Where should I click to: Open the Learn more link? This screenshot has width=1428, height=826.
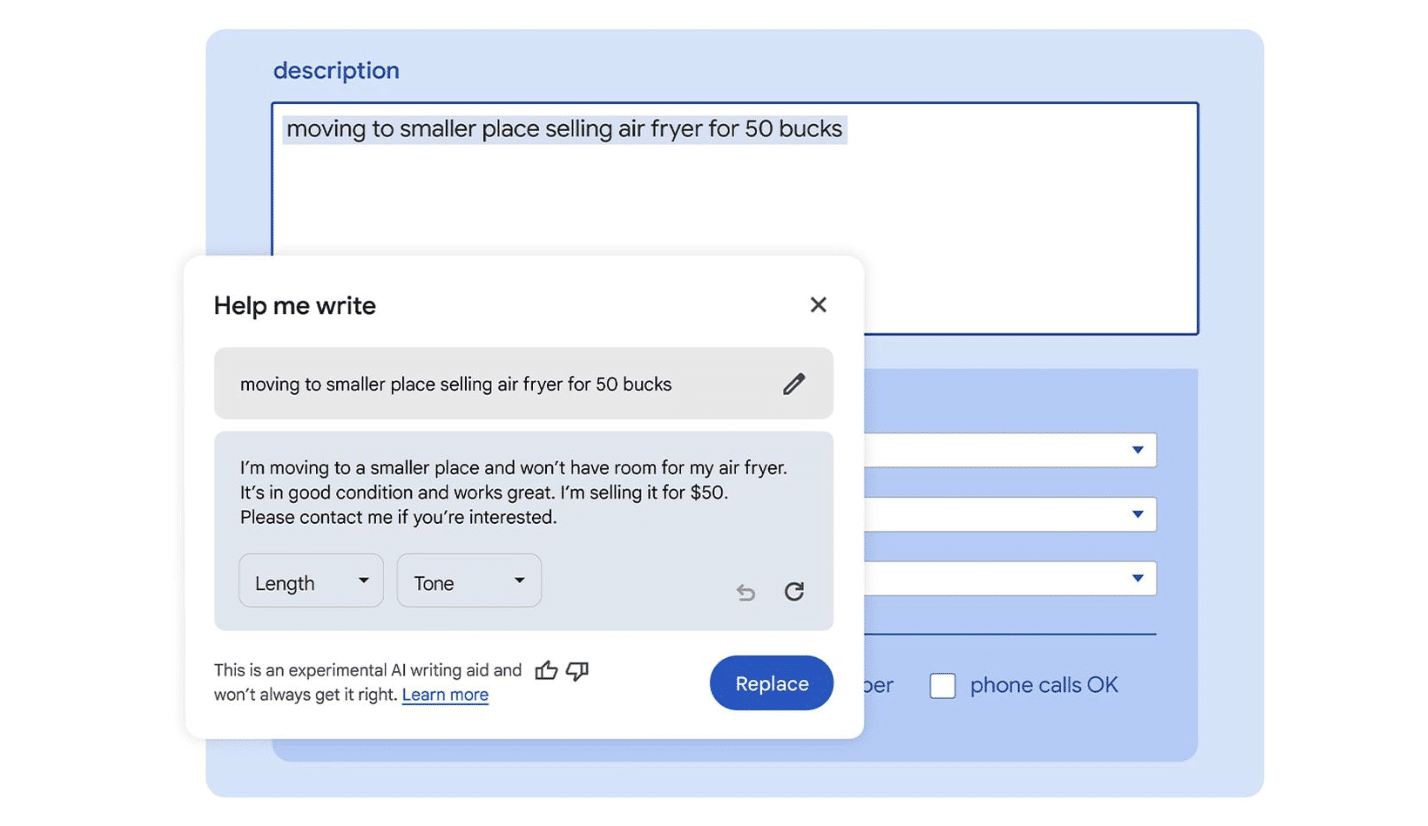pos(444,694)
